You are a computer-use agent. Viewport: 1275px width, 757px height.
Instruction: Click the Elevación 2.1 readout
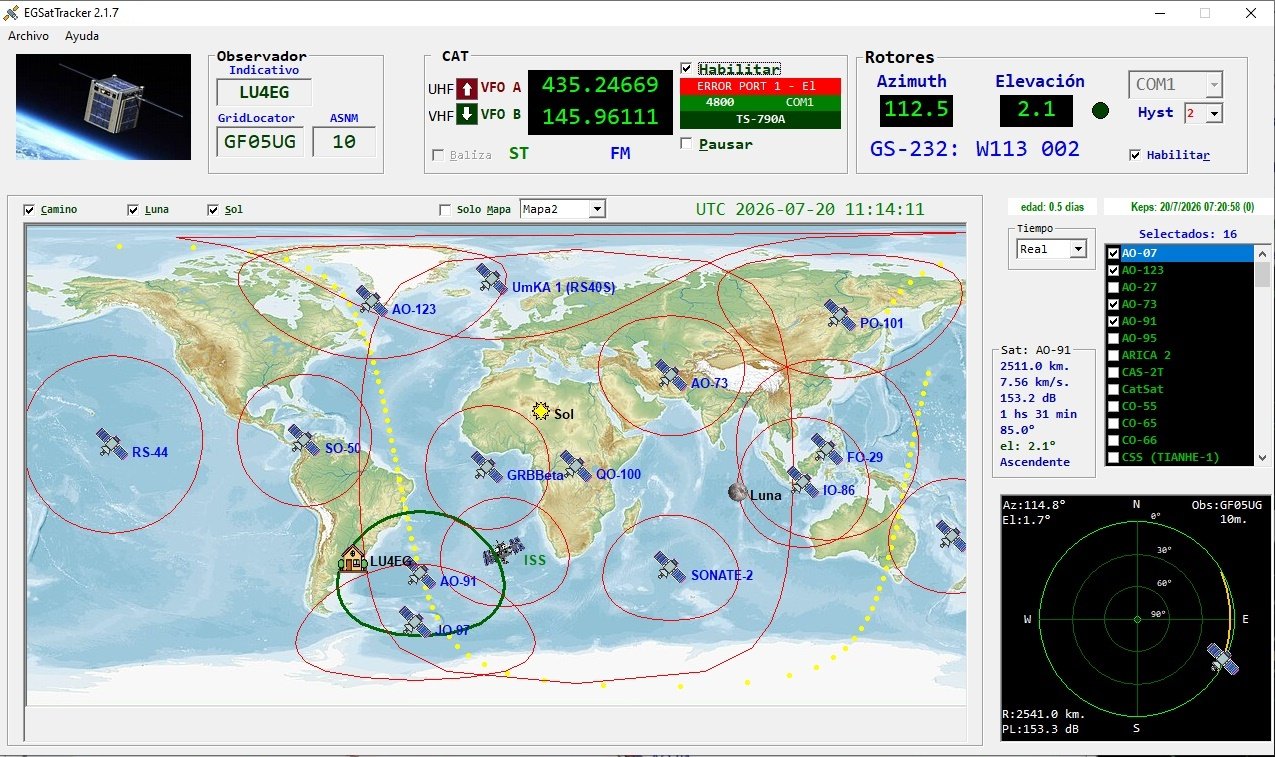tap(1036, 110)
